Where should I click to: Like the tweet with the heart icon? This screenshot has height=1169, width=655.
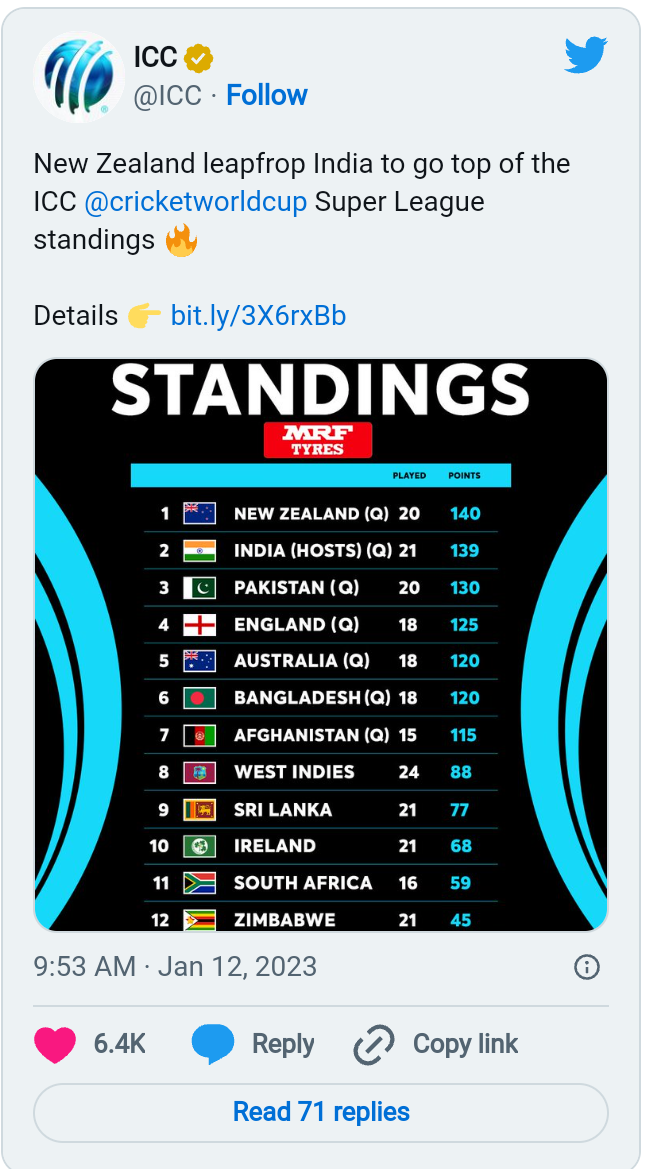tap(55, 1044)
